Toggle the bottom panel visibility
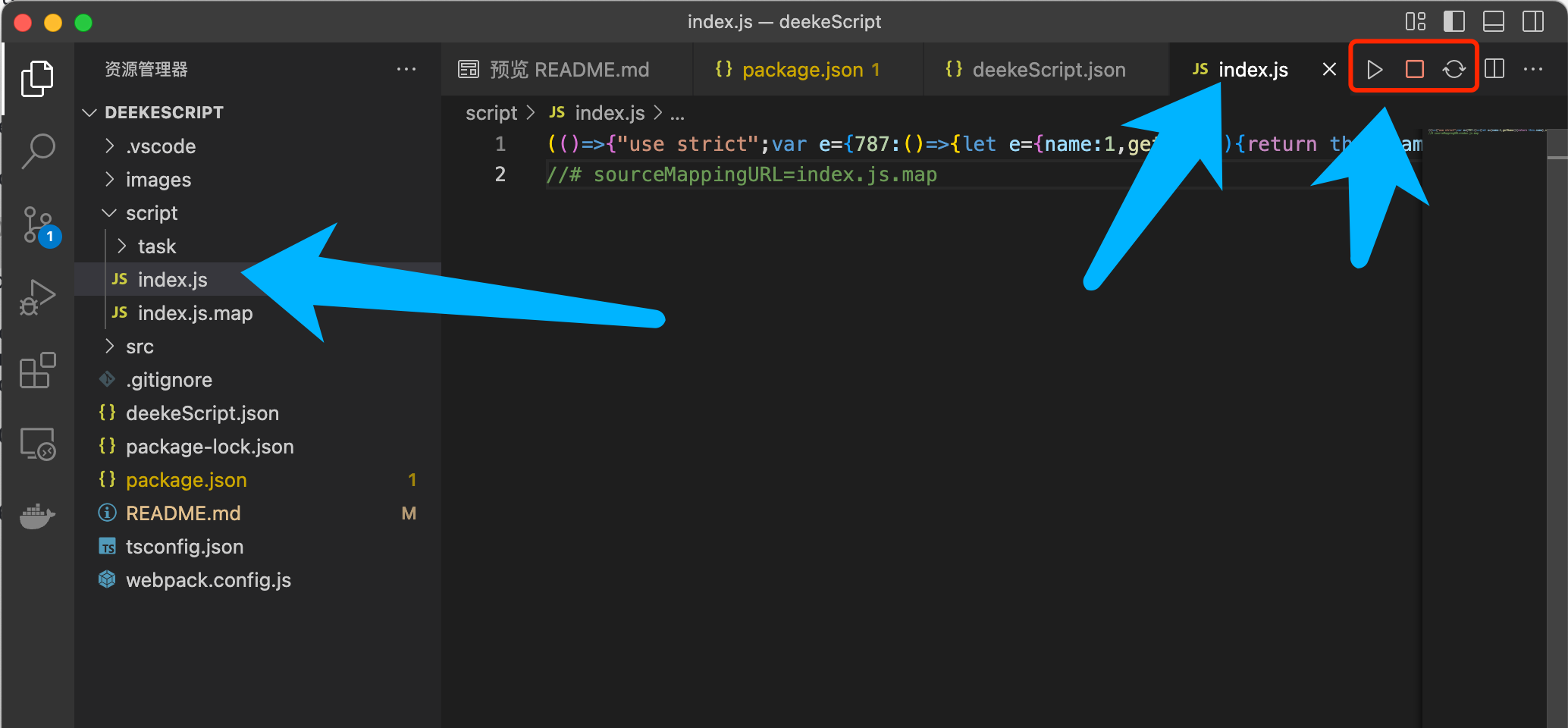Screen dimensions: 1568x728 pos(1493,21)
